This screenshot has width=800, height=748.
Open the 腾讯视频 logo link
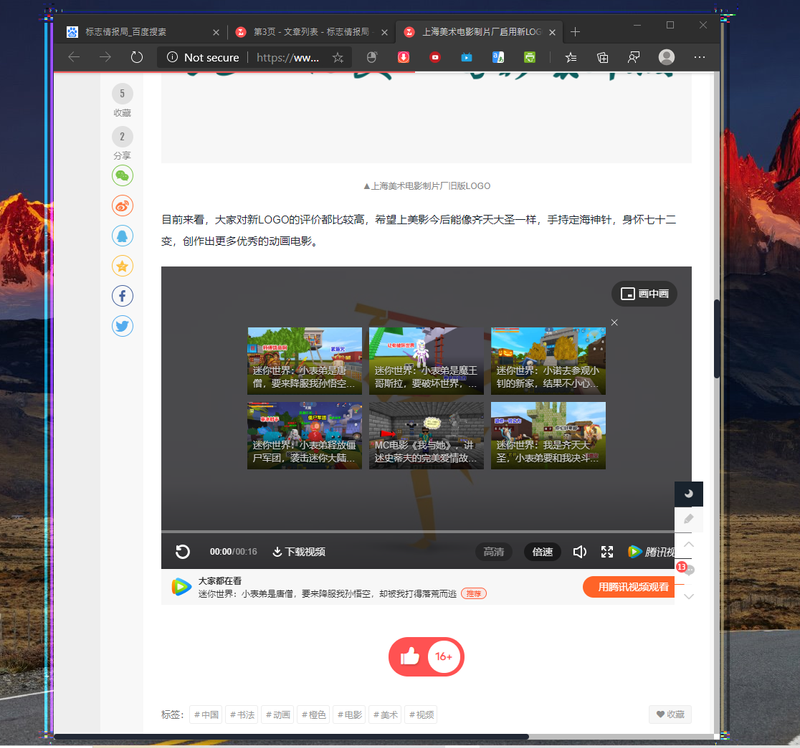(651, 552)
